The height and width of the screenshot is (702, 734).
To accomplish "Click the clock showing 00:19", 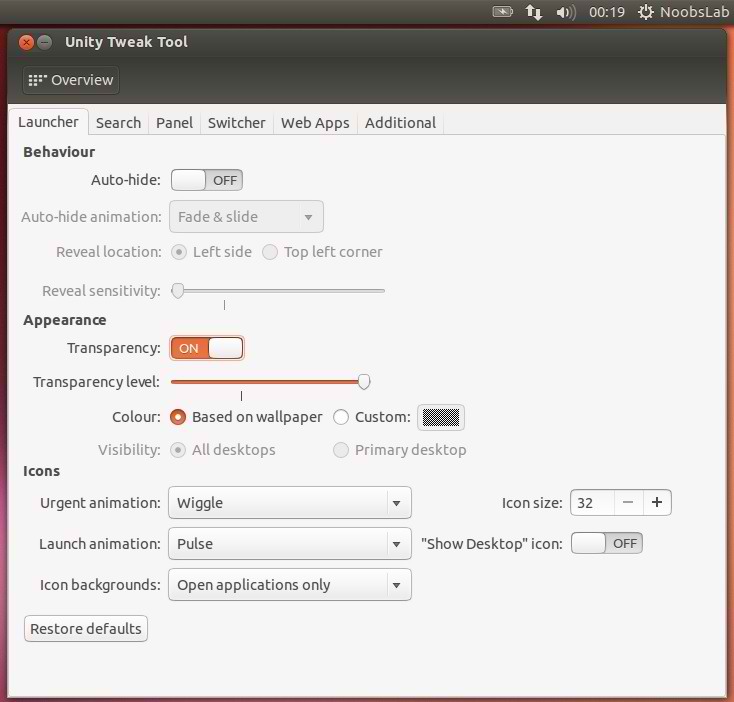I will 607,12.
